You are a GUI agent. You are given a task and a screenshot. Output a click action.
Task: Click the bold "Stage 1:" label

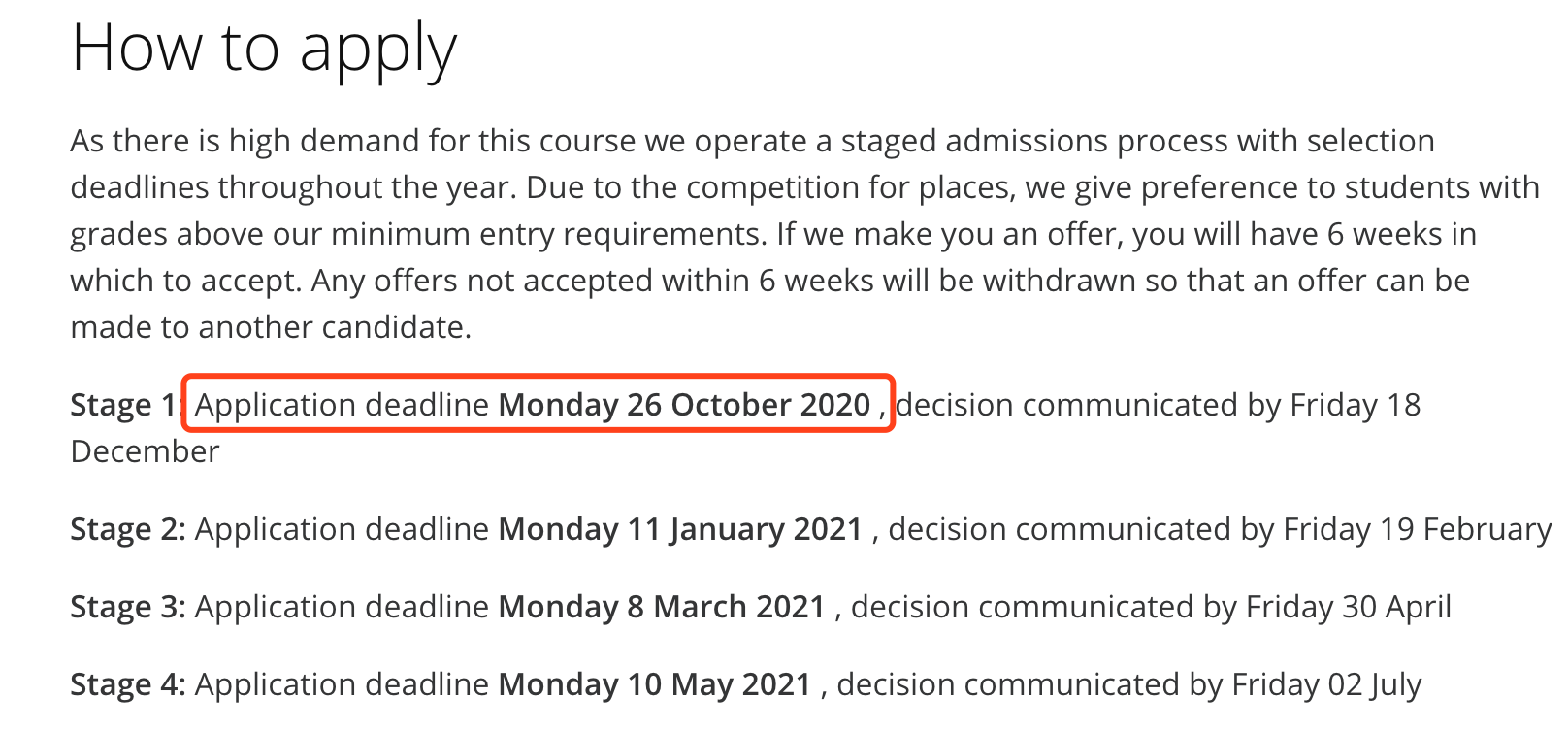126,405
